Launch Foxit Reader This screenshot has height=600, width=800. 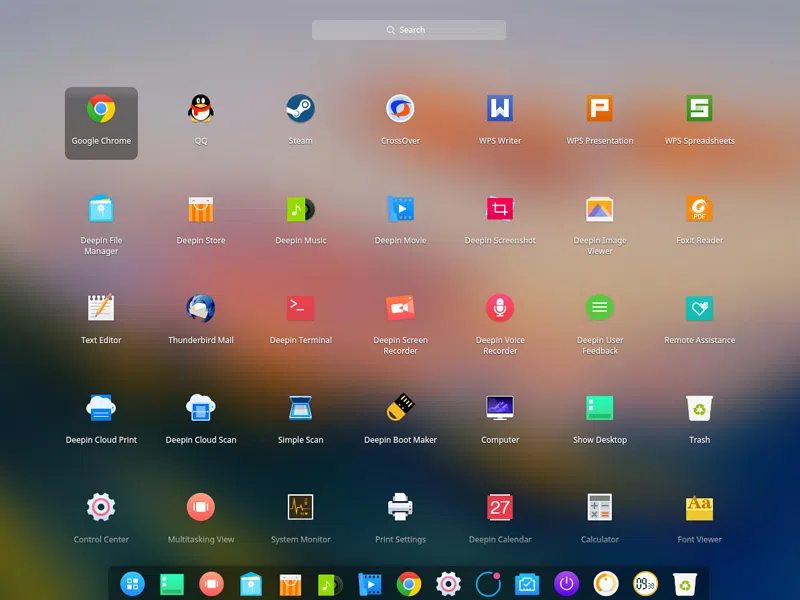pos(699,209)
